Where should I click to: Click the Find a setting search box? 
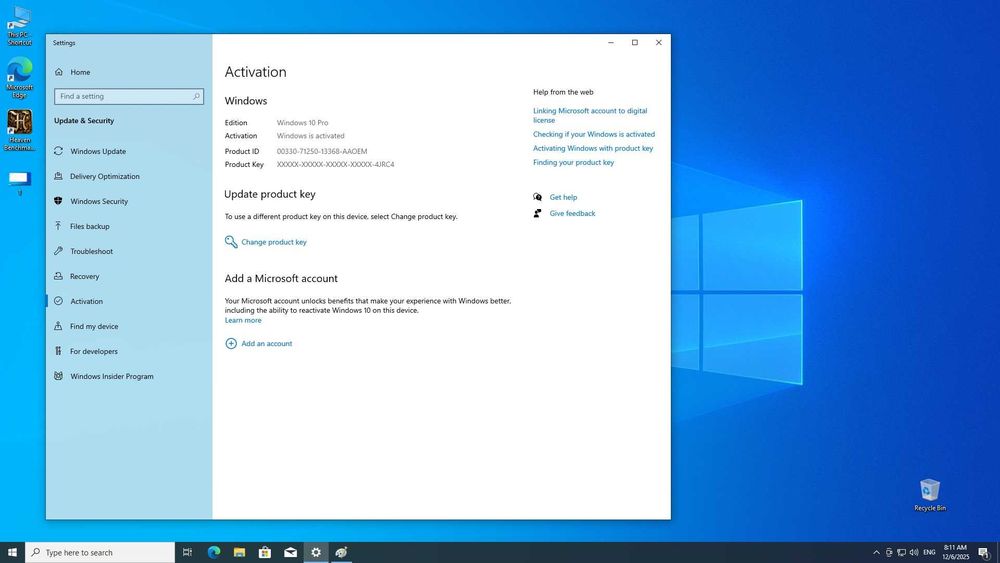click(x=129, y=96)
